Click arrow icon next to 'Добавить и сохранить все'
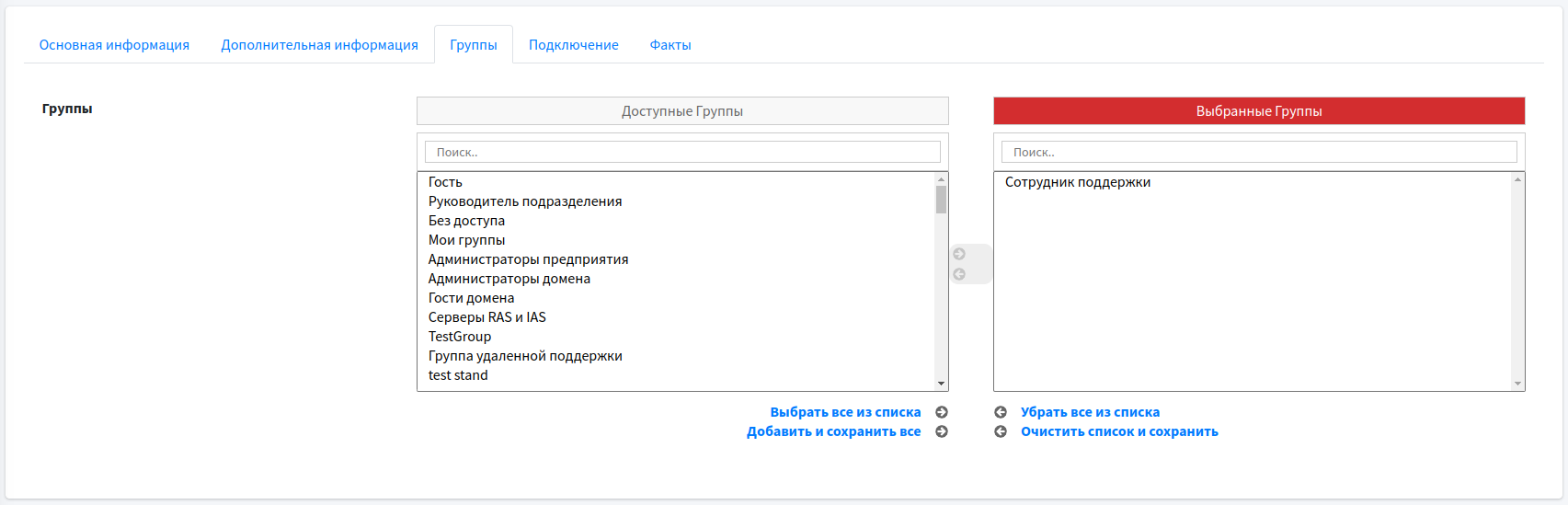 point(942,431)
